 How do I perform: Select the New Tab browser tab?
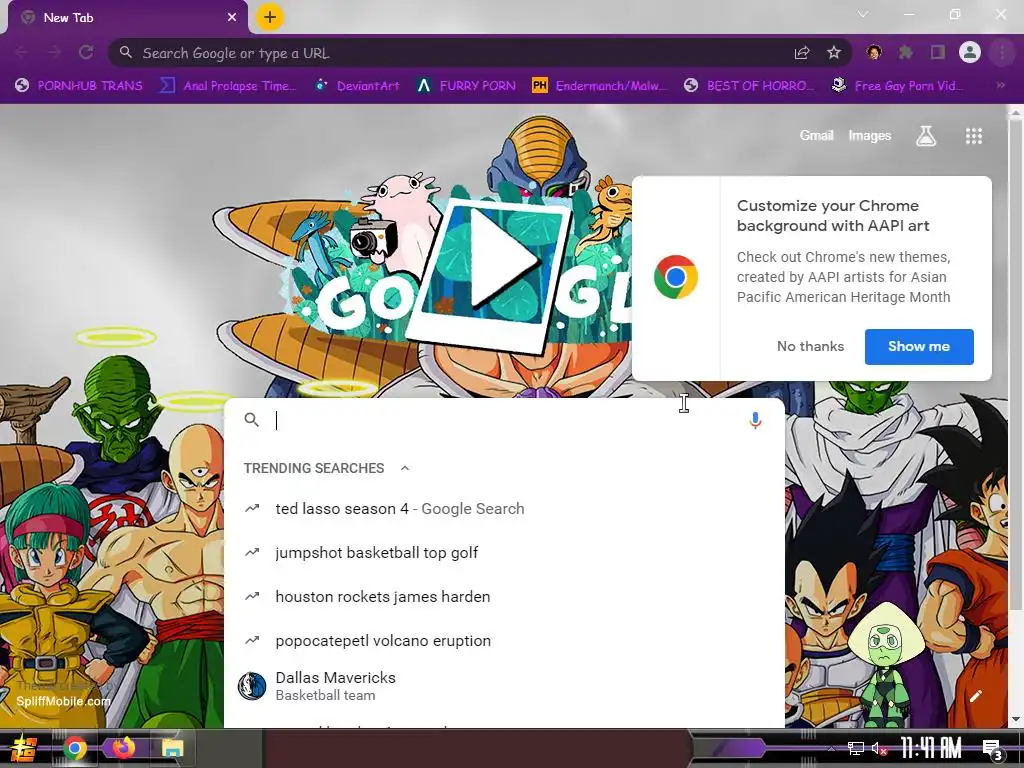127,18
